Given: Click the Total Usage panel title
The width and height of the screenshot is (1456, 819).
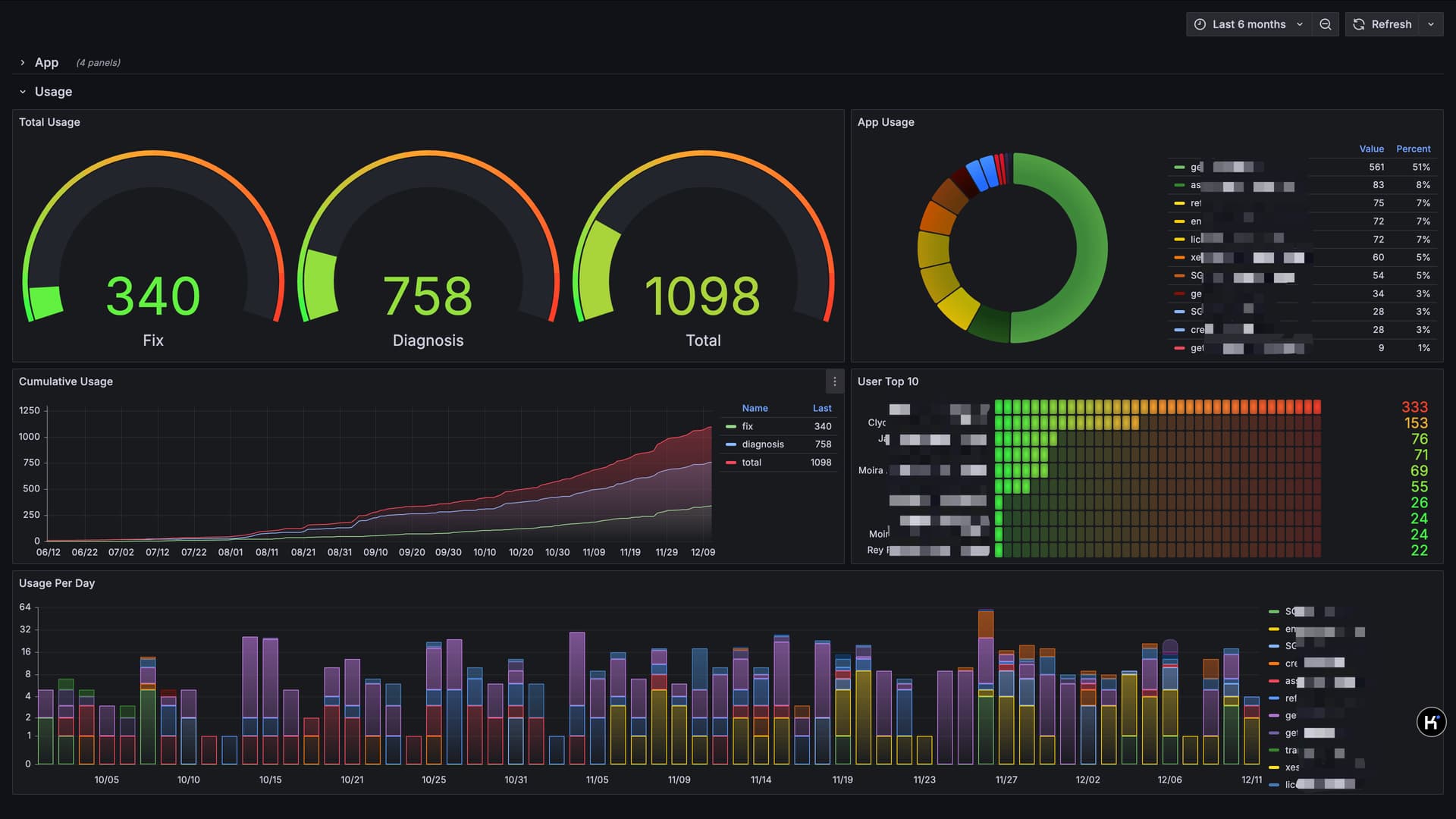Looking at the screenshot, I should pyautogui.click(x=49, y=122).
